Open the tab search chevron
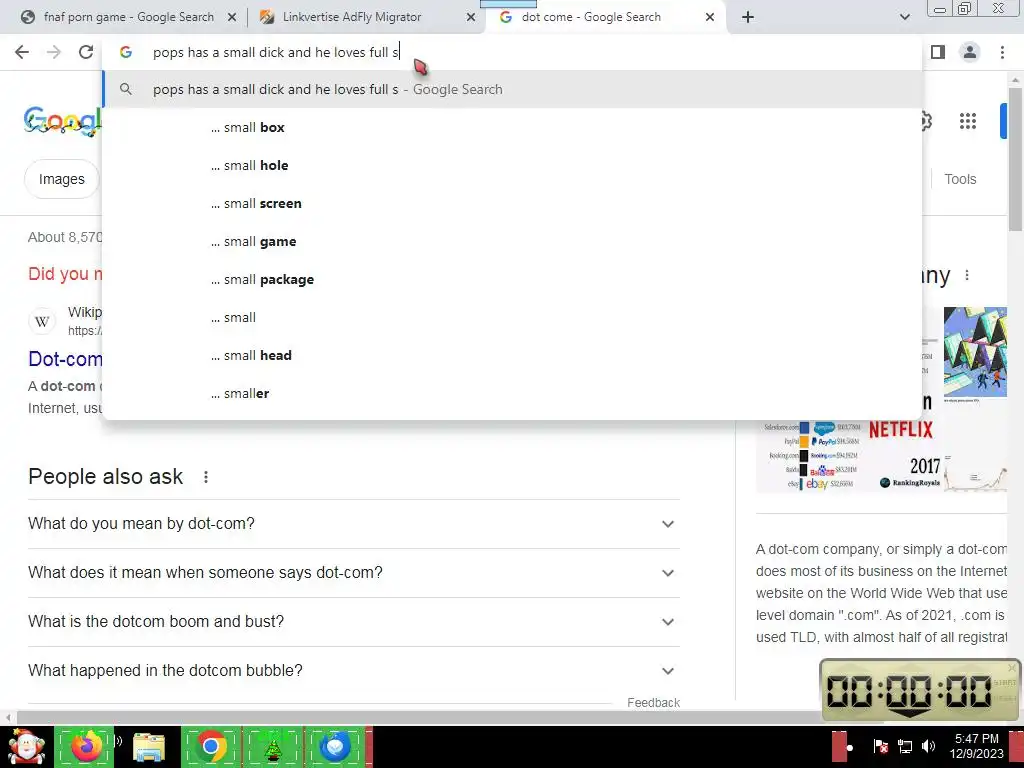 tap(904, 17)
